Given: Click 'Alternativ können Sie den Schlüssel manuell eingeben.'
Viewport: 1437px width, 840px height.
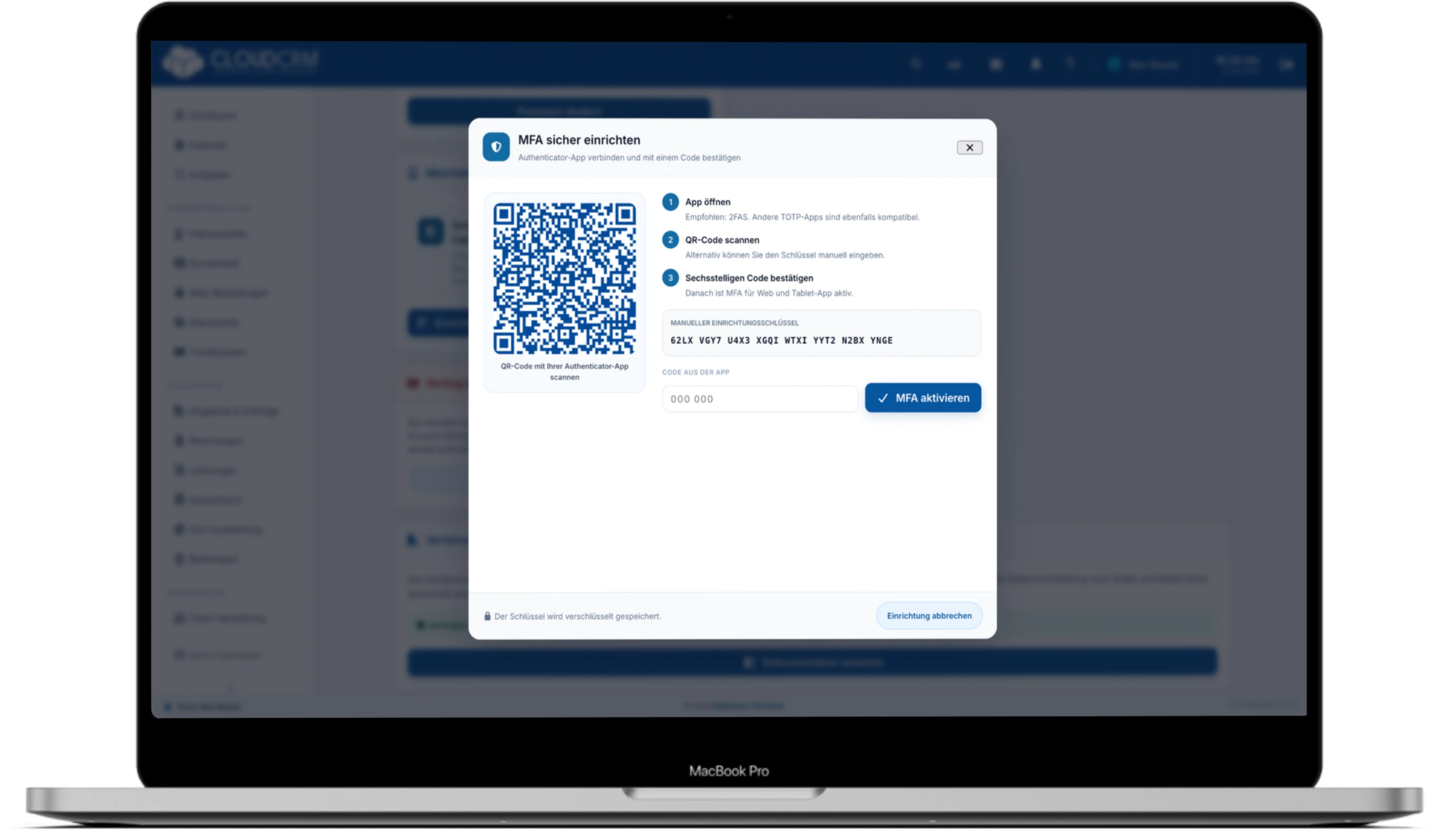Looking at the screenshot, I should (785, 255).
